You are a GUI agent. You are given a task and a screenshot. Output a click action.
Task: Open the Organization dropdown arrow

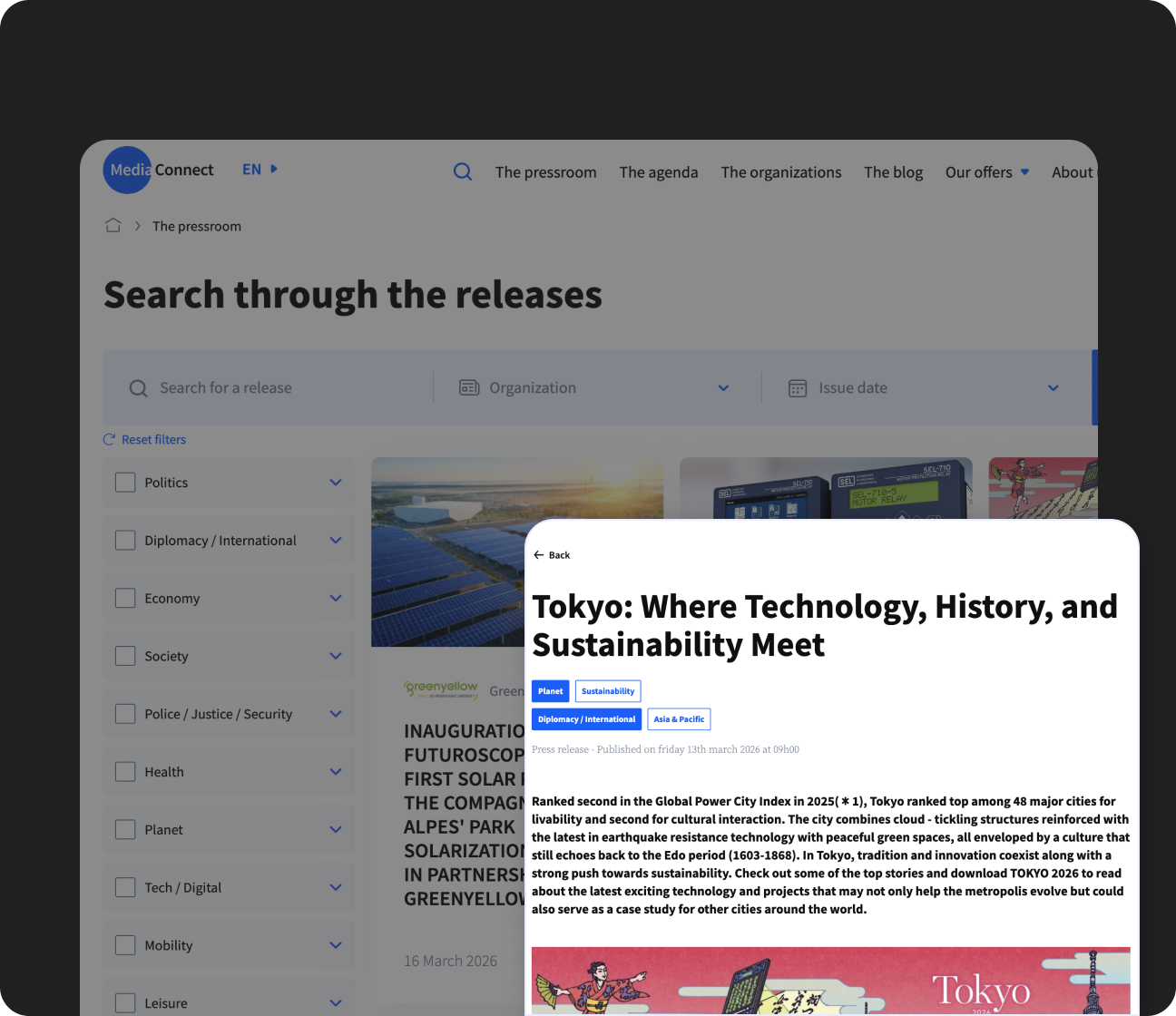click(723, 388)
